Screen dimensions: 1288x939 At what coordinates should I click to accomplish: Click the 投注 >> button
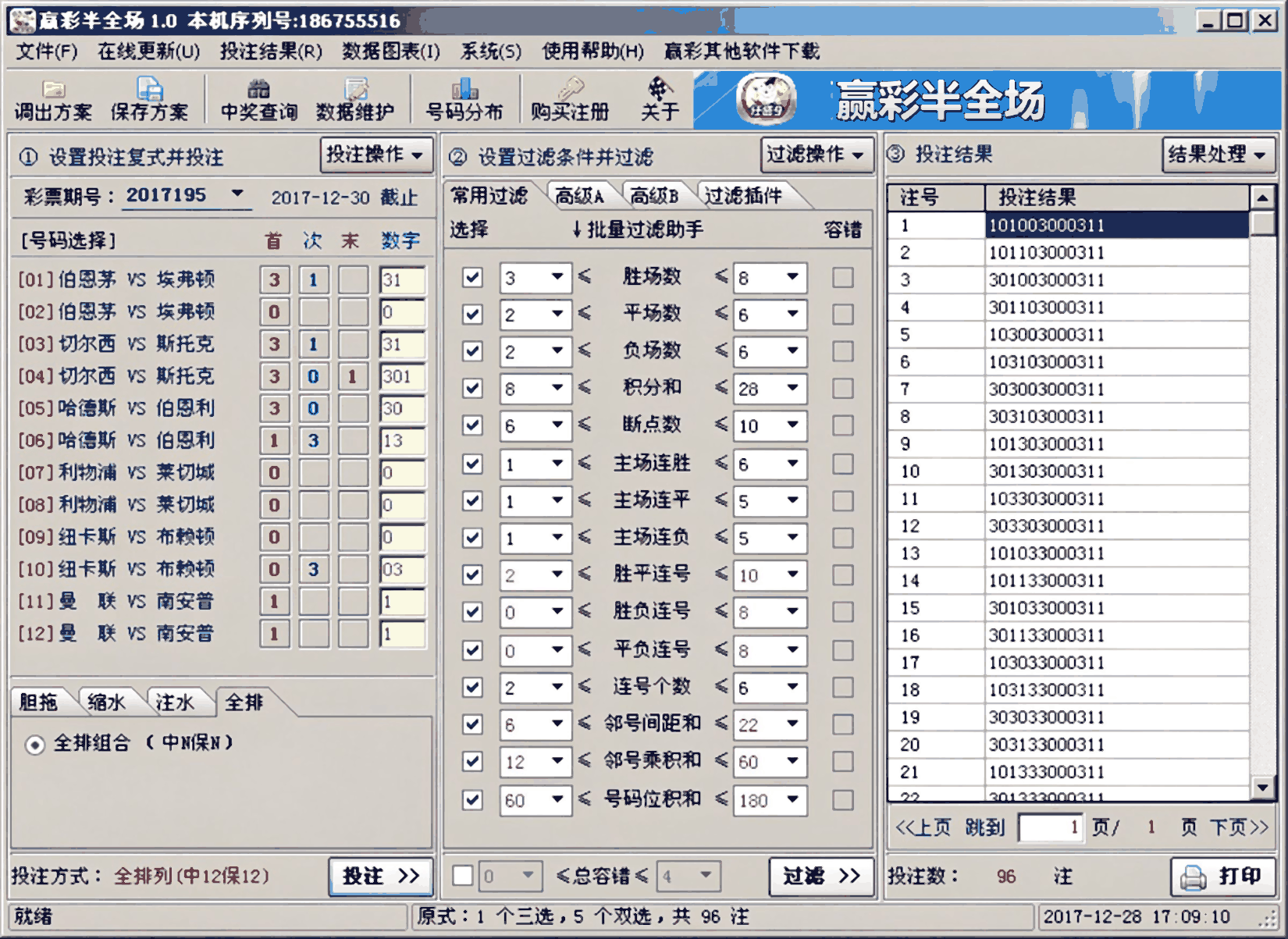[381, 877]
